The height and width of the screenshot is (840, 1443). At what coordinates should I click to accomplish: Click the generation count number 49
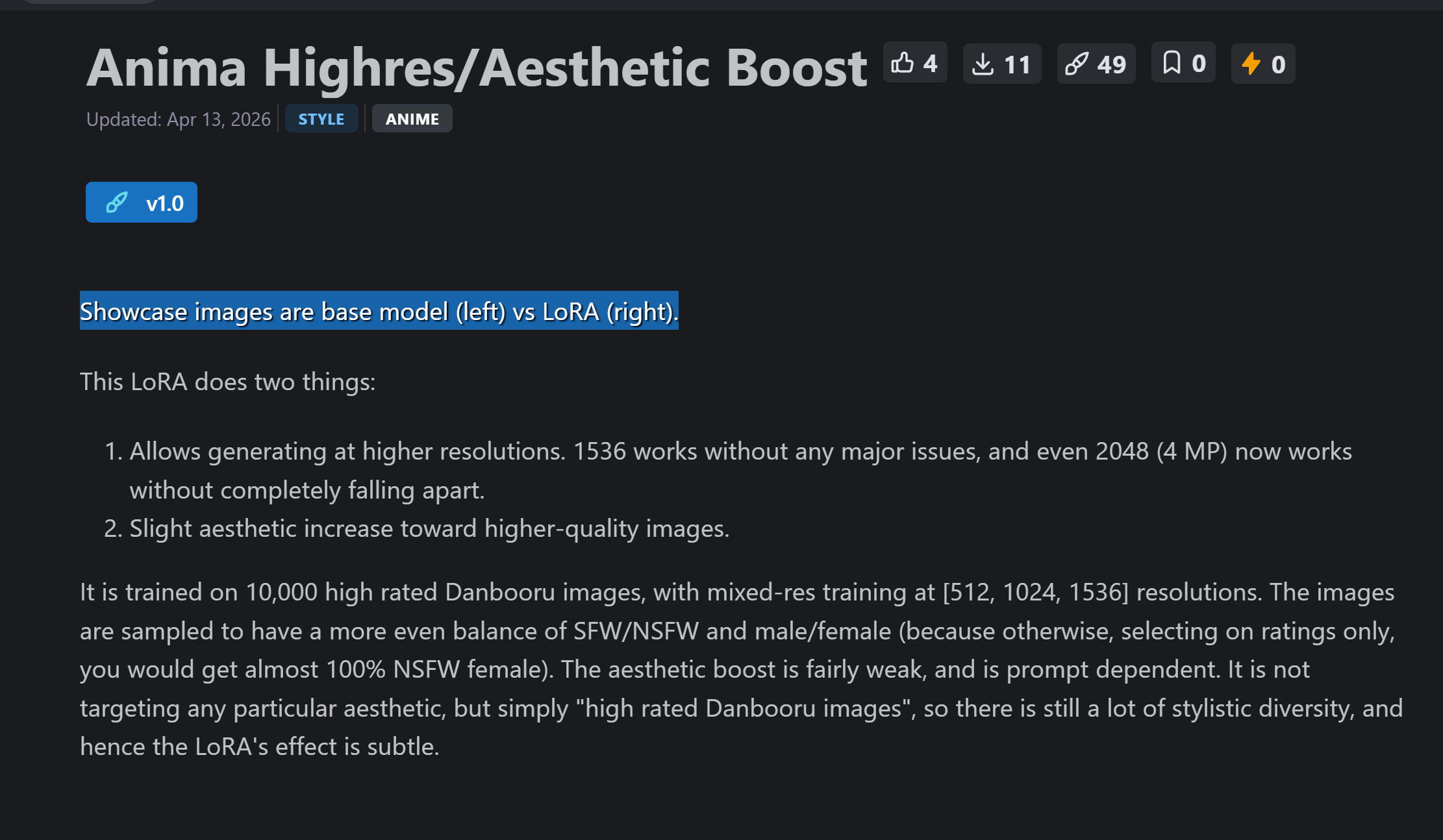point(1111,65)
